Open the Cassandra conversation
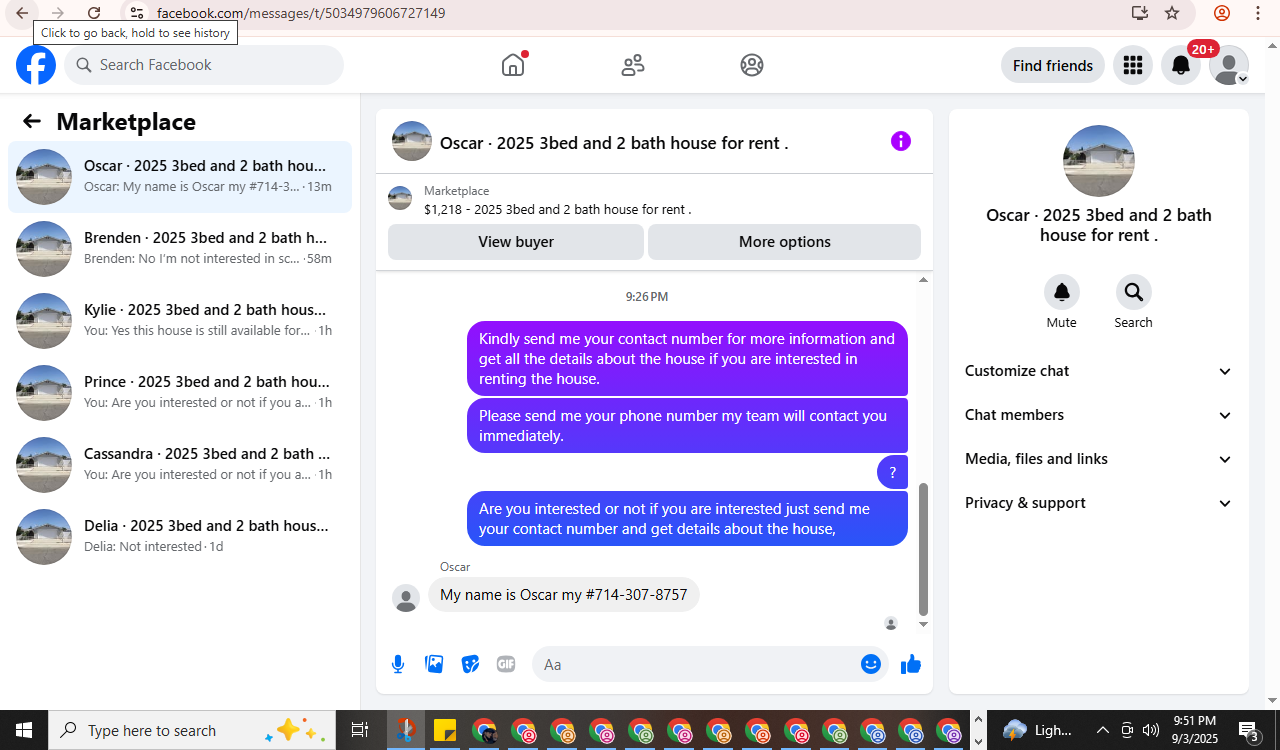1280x750 pixels. tap(180, 465)
